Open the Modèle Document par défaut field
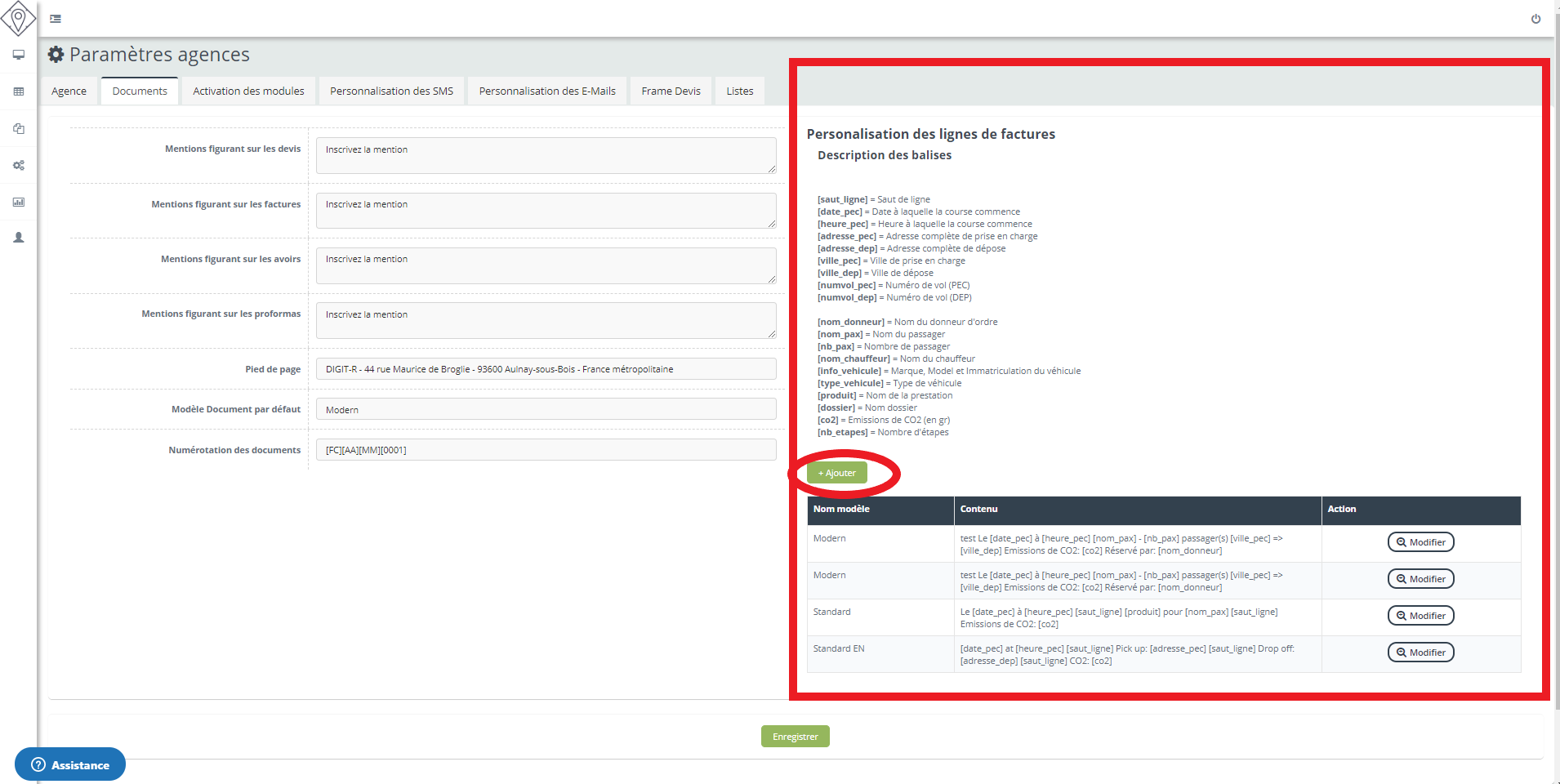The height and width of the screenshot is (784, 1560). pyautogui.click(x=546, y=409)
